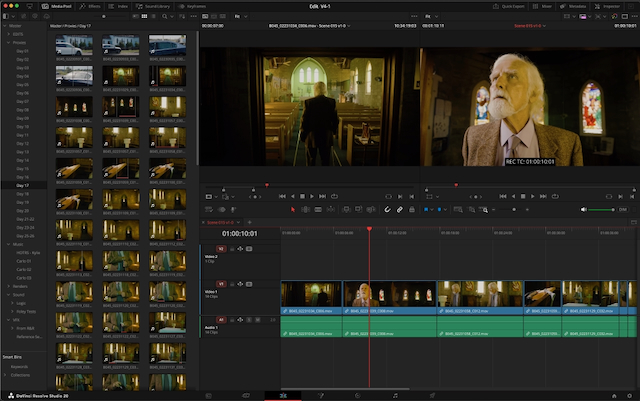Solo the Audio 1 track
640x401 pixels.
pos(249,320)
